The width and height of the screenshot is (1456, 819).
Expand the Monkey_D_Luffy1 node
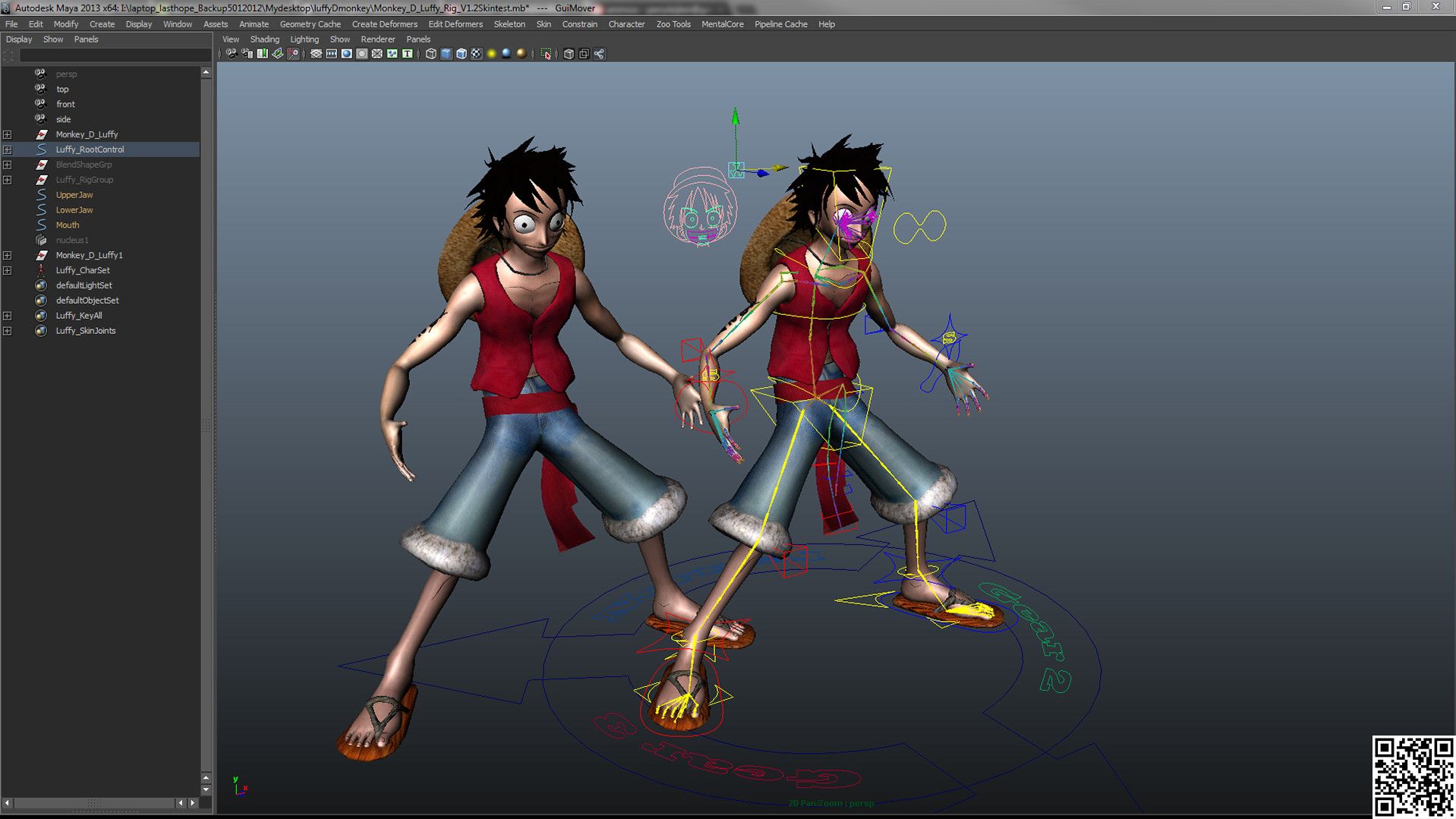coord(8,256)
